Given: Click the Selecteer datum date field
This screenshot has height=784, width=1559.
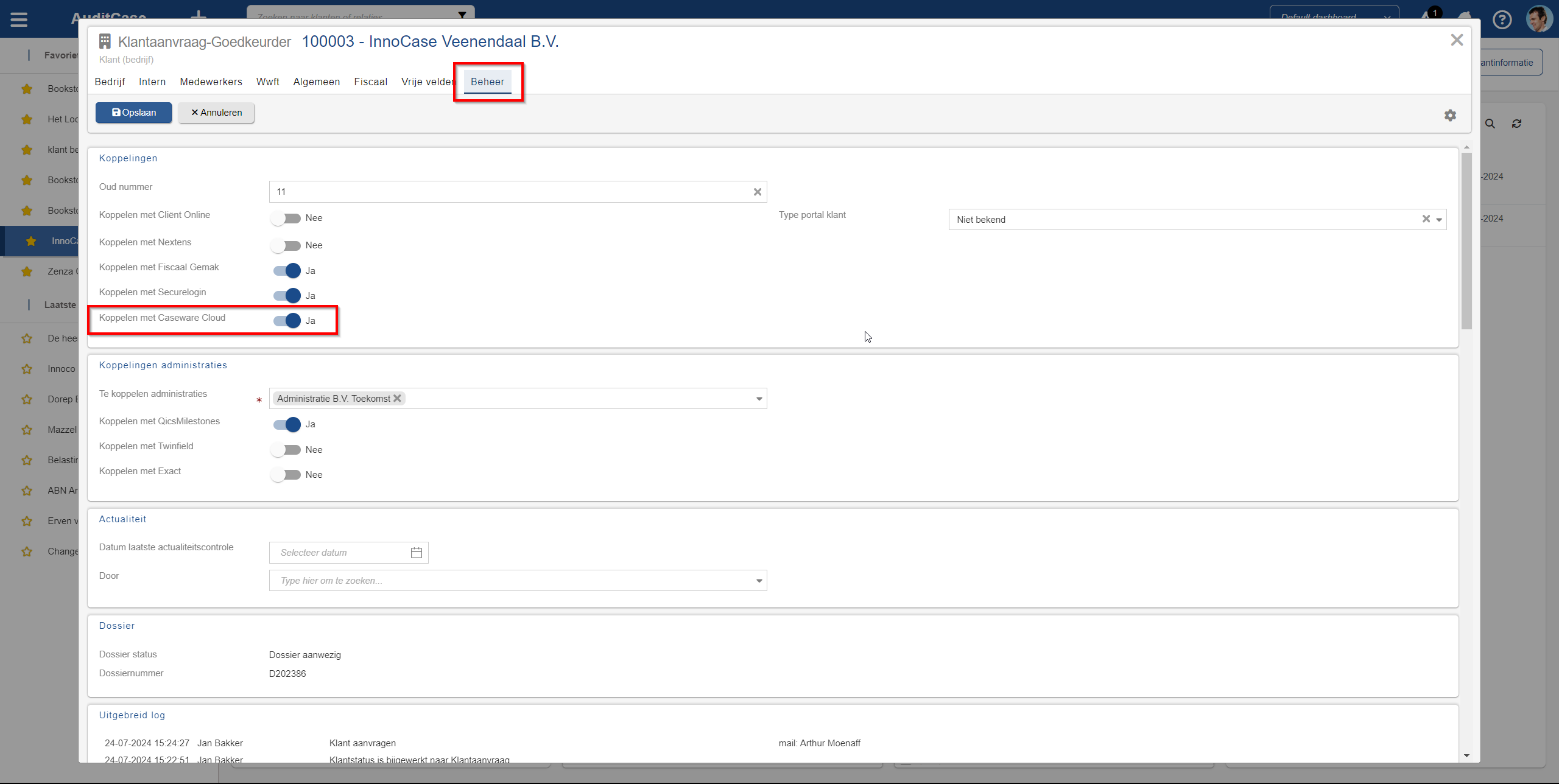Looking at the screenshot, I should [x=349, y=553].
